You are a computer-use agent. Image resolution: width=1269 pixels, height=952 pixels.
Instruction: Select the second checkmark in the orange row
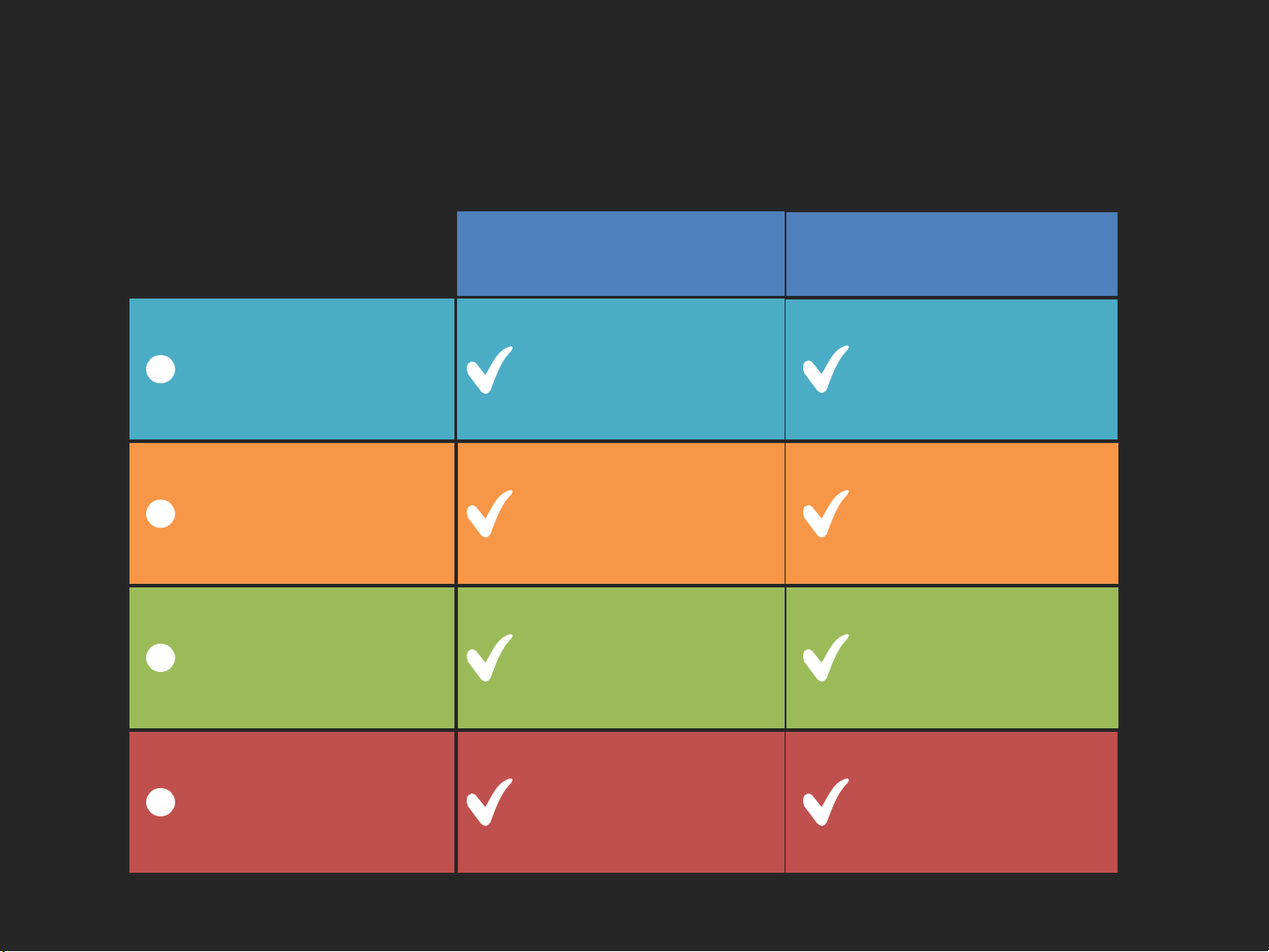point(825,514)
